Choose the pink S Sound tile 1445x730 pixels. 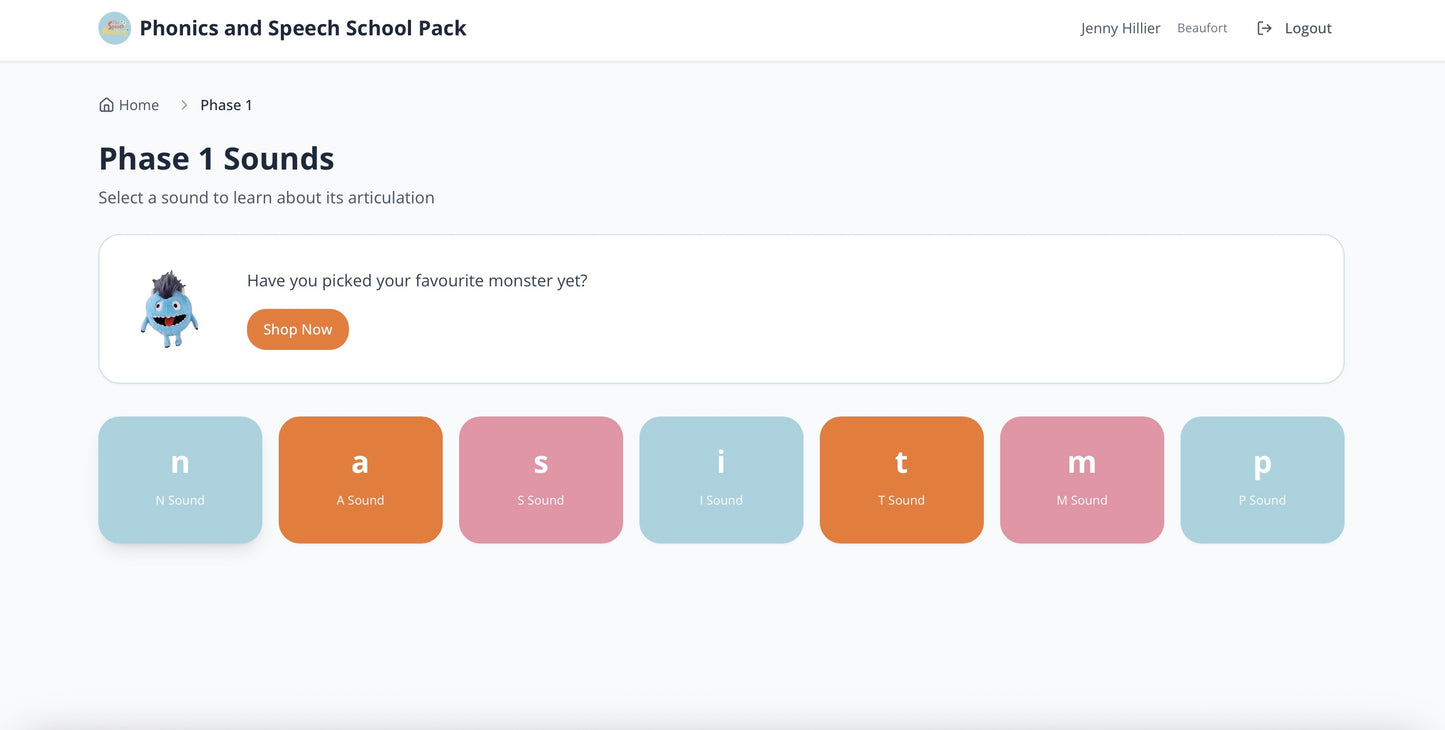541,480
